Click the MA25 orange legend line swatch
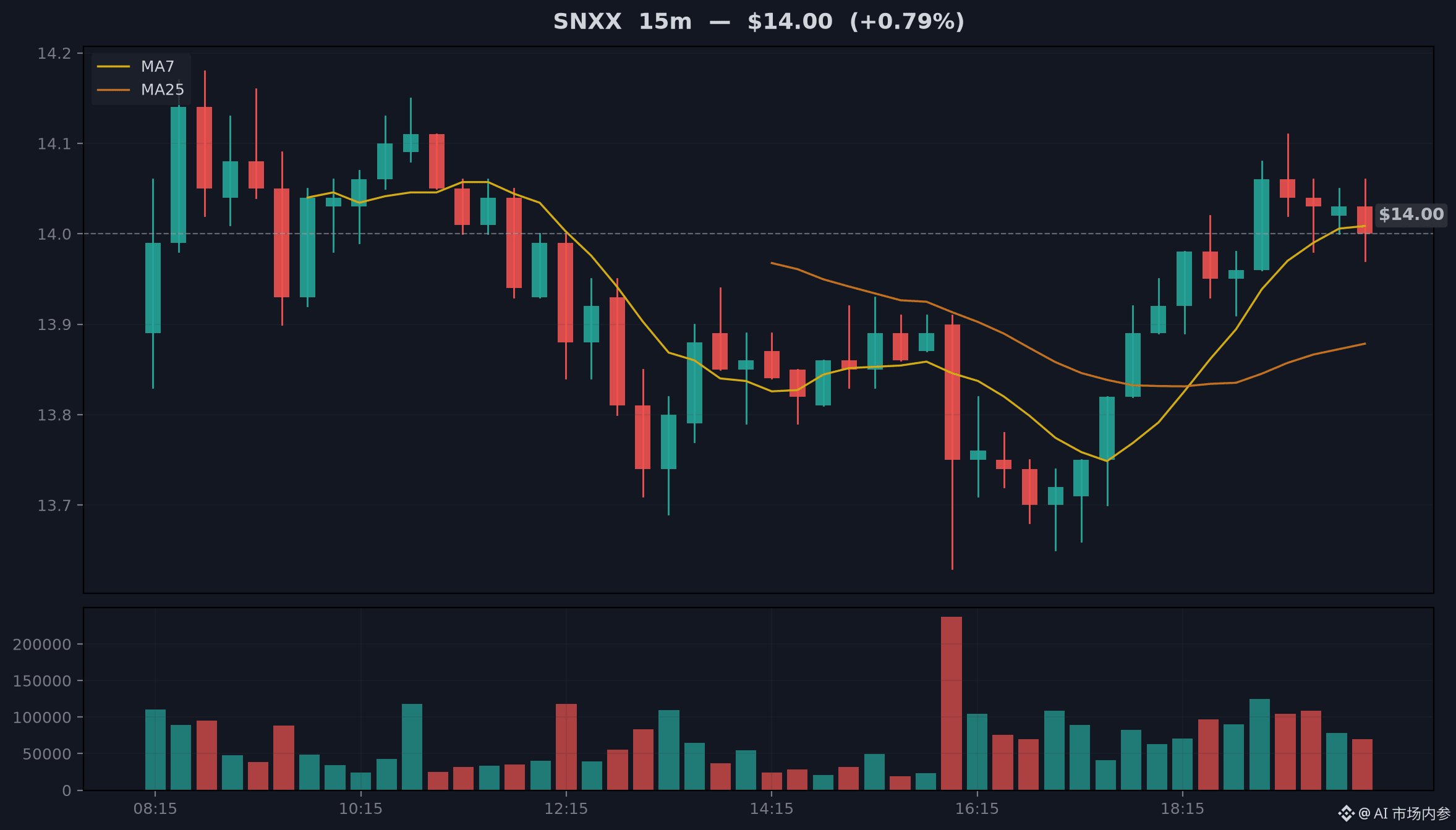This screenshot has width=1456, height=830. (x=114, y=90)
